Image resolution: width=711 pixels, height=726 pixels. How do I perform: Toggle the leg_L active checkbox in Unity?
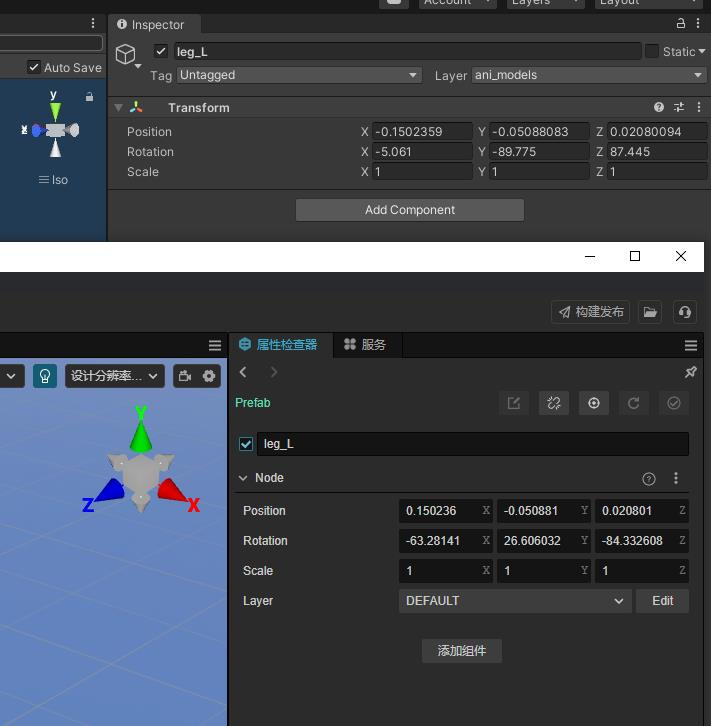pos(161,51)
